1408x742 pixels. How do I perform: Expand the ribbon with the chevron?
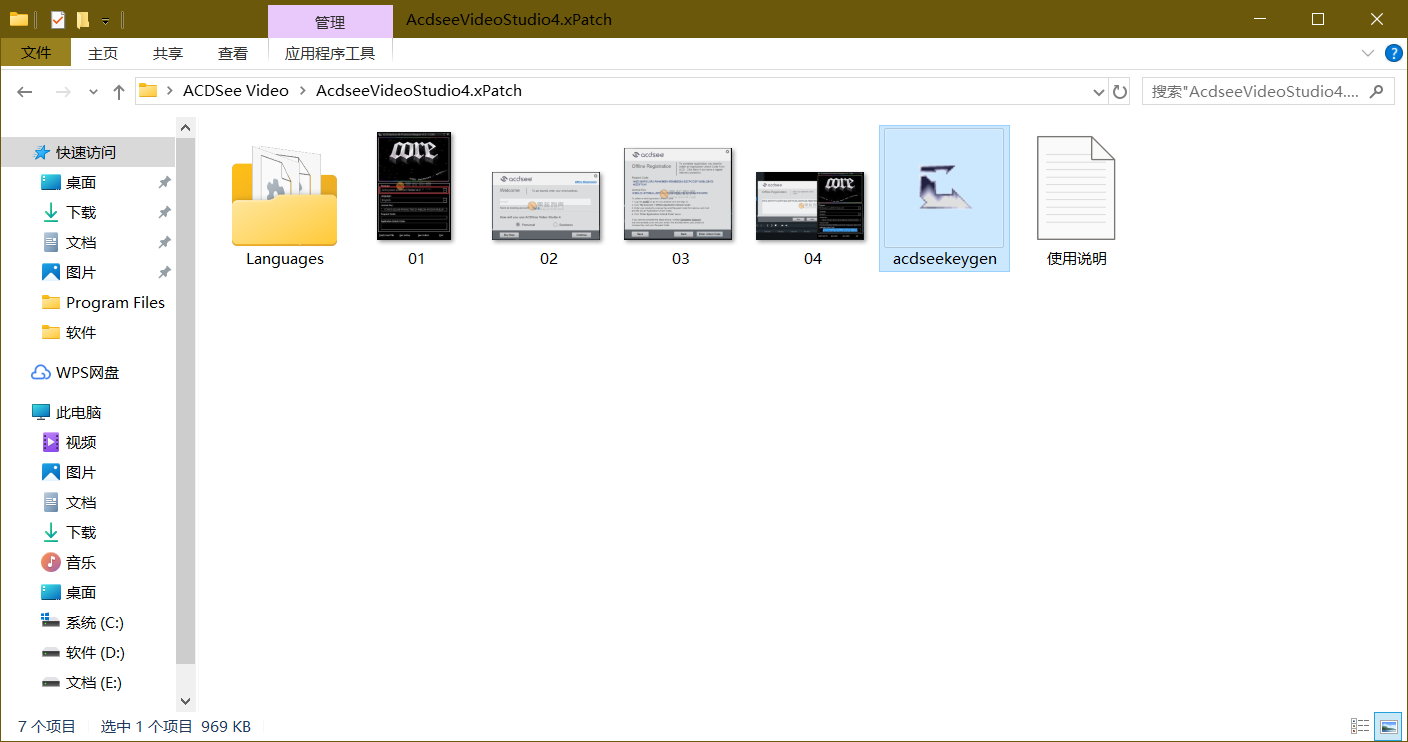1367,53
